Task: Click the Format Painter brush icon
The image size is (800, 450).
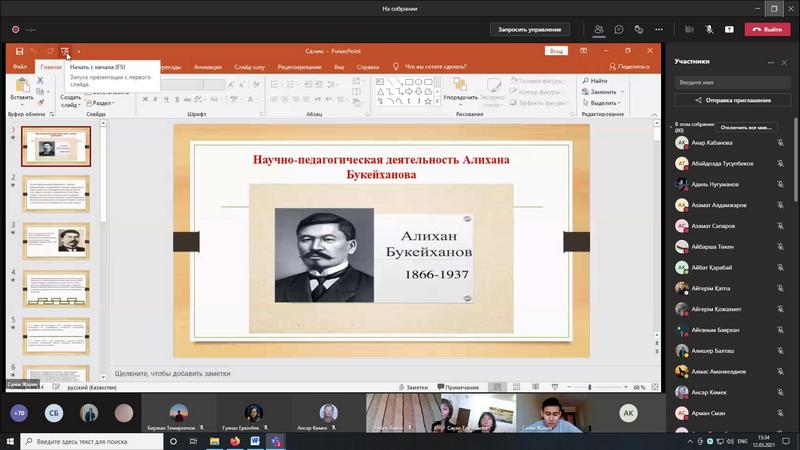Action: [x=40, y=103]
